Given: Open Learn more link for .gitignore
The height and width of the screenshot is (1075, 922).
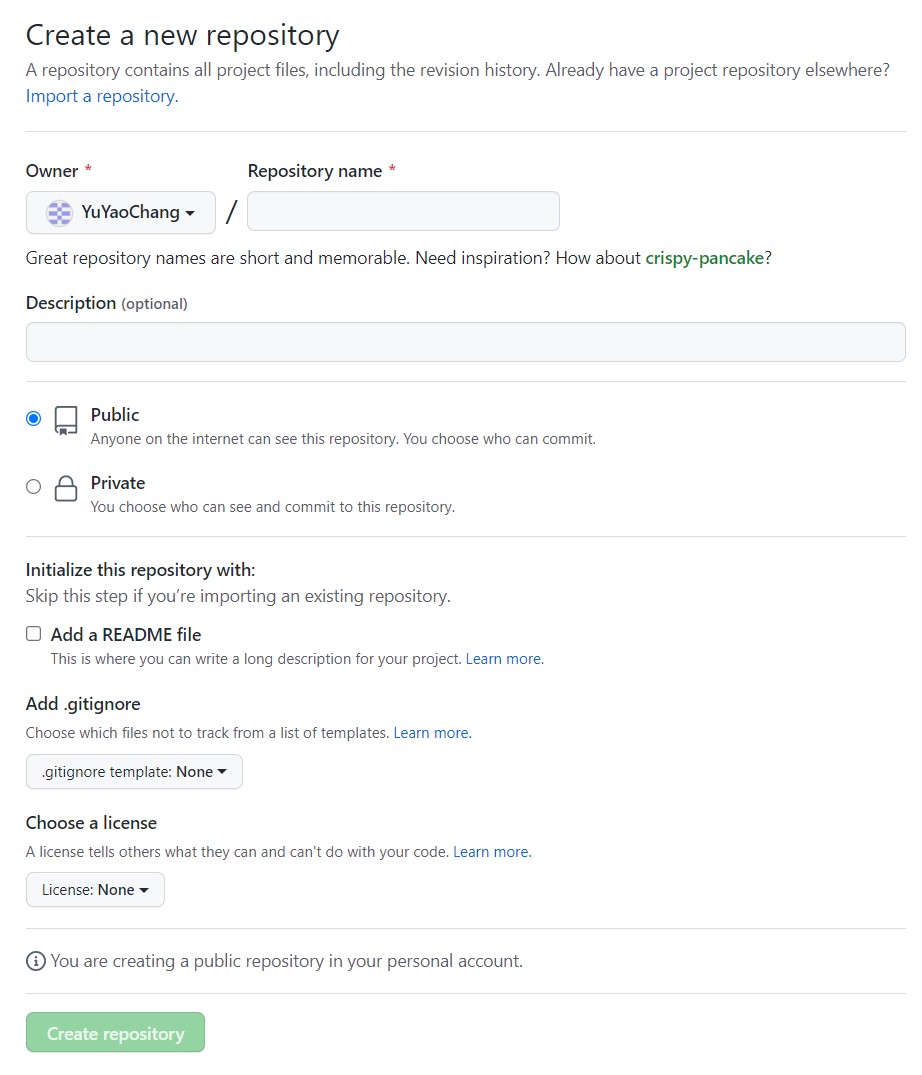Looking at the screenshot, I should coord(432,733).
